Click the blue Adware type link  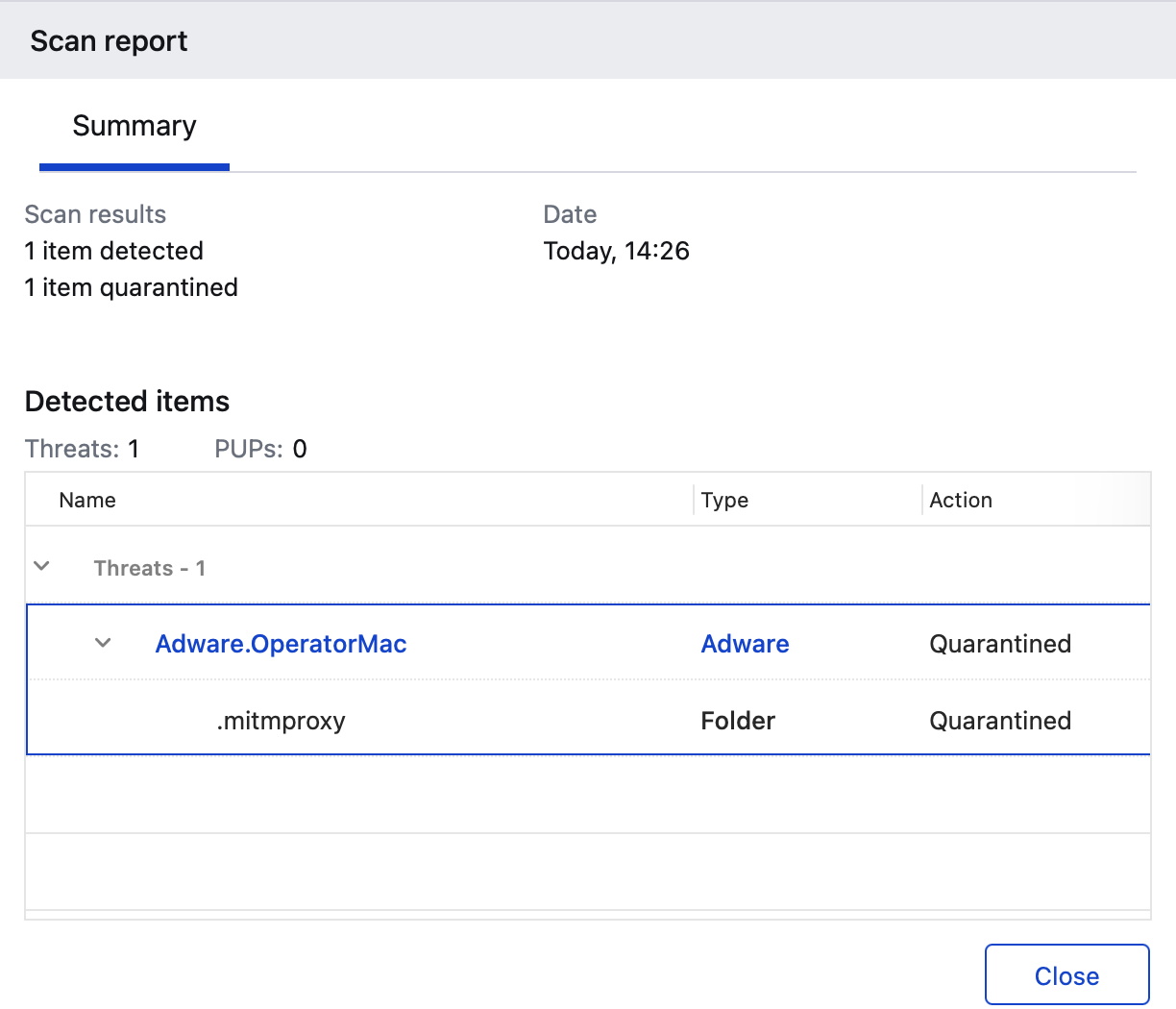745,644
